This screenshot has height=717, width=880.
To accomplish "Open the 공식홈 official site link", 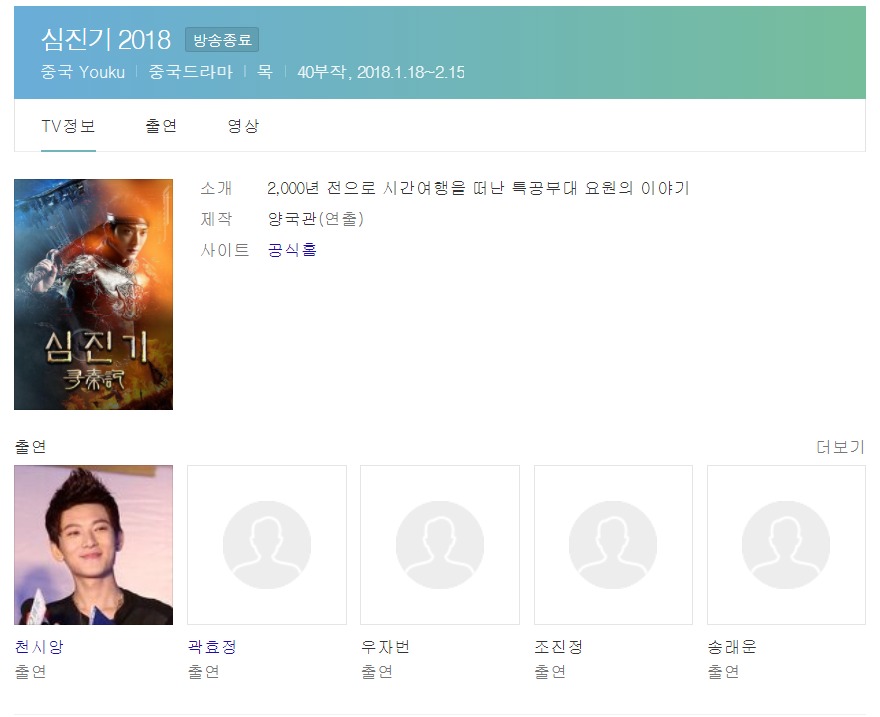I will tap(292, 250).
